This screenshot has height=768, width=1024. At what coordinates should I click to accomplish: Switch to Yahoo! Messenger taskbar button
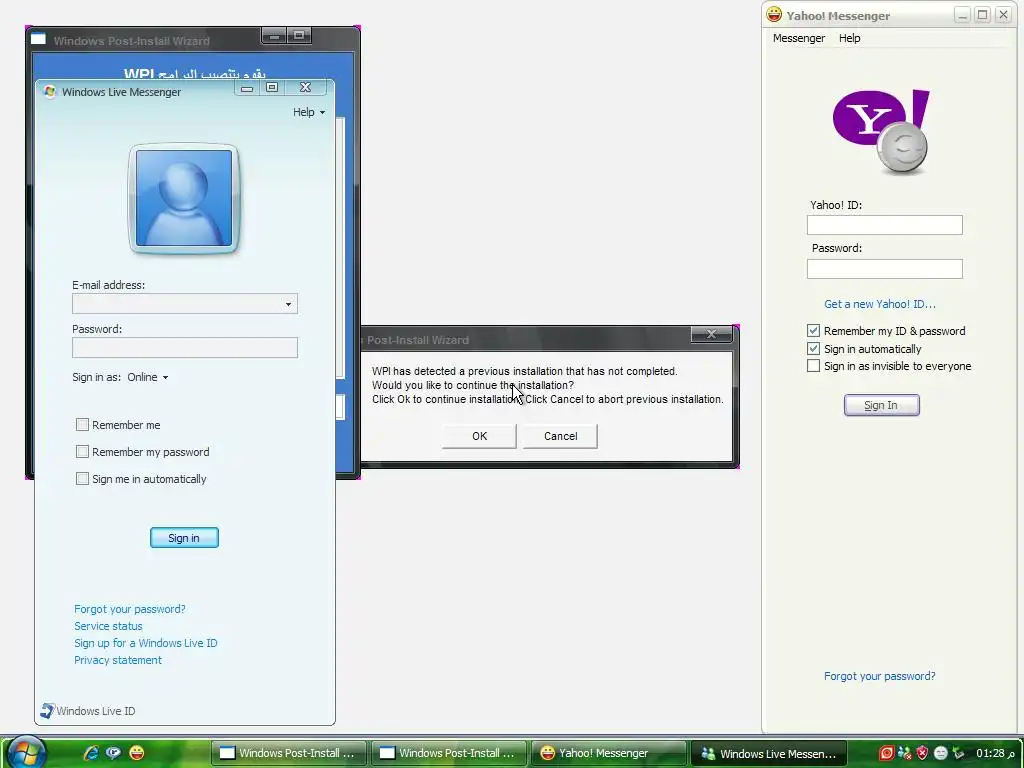[x=608, y=753]
